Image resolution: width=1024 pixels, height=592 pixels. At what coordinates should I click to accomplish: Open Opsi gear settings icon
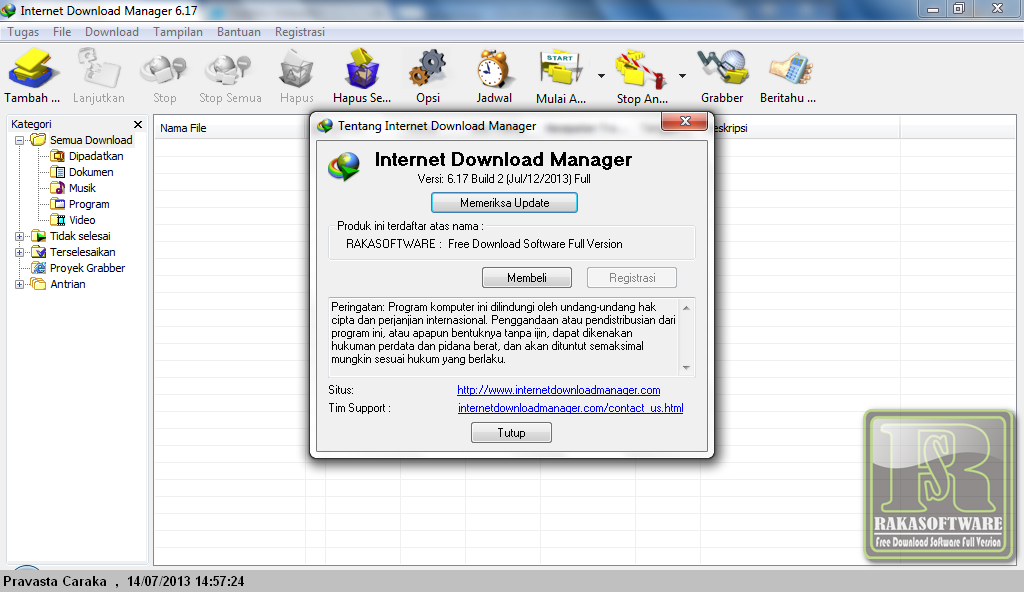[x=428, y=69]
